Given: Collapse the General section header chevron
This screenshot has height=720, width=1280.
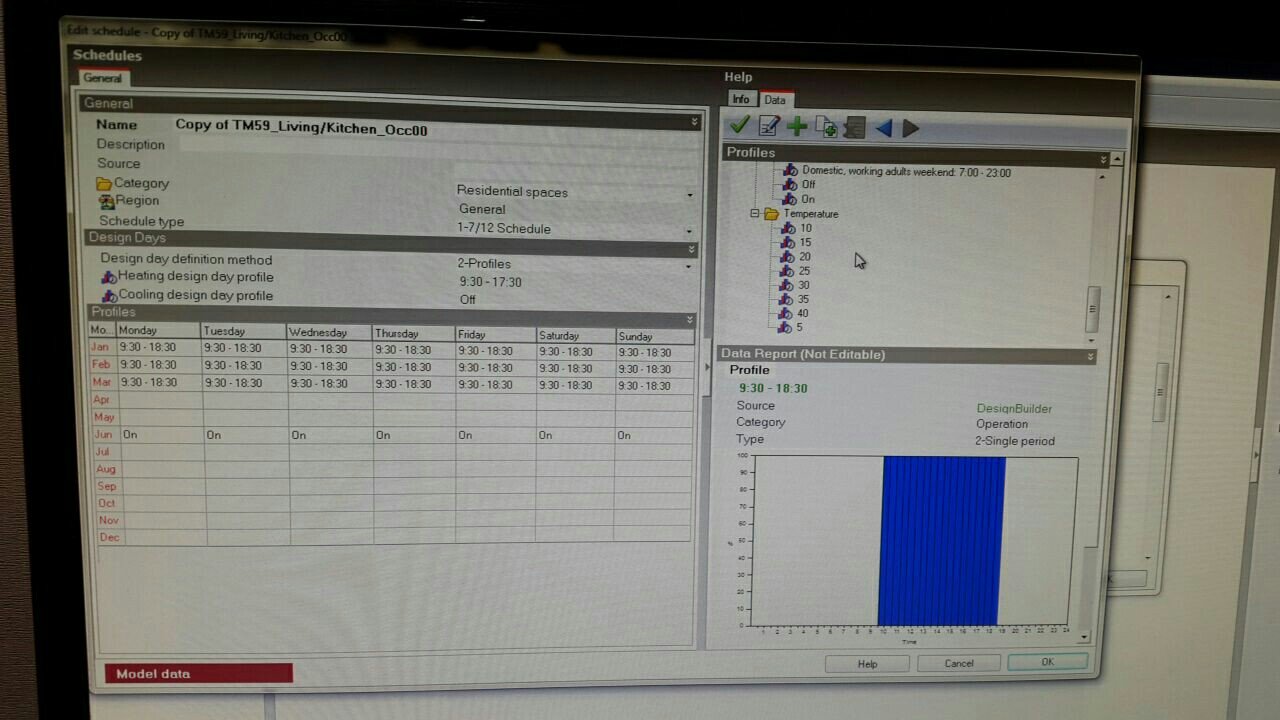Looking at the screenshot, I should tap(694, 122).
